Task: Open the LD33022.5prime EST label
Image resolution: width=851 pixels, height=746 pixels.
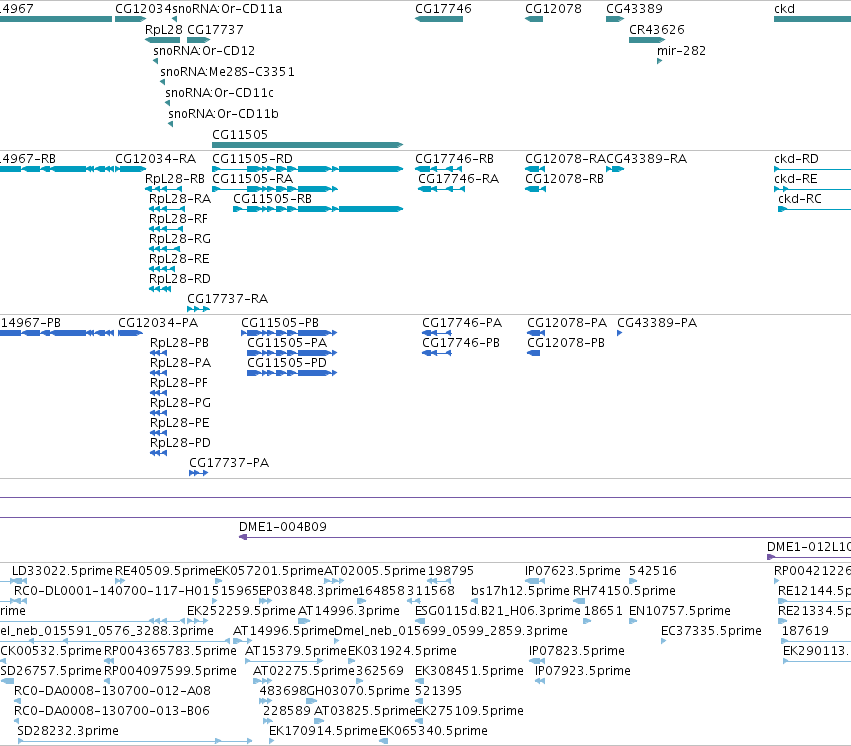Action: point(62,571)
